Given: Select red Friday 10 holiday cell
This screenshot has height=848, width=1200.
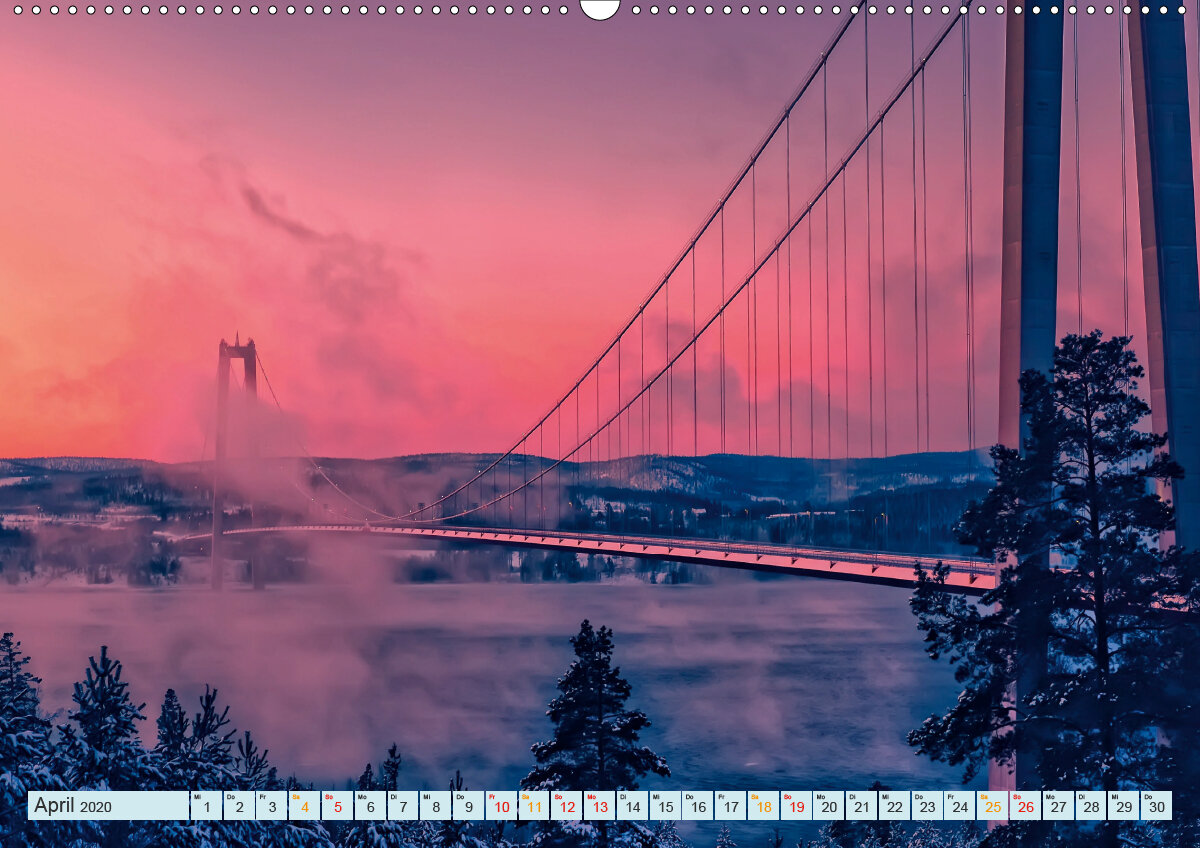Looking at the screenshot, I should tap(501, 806).
